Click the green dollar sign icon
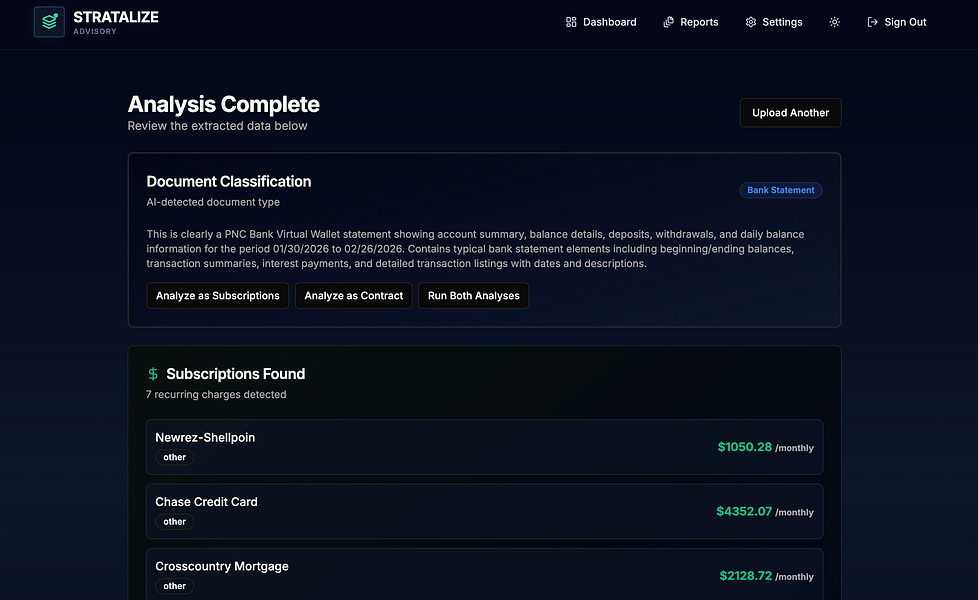The width and height of the screenshot is (978, 600). (x=153, y=374)
